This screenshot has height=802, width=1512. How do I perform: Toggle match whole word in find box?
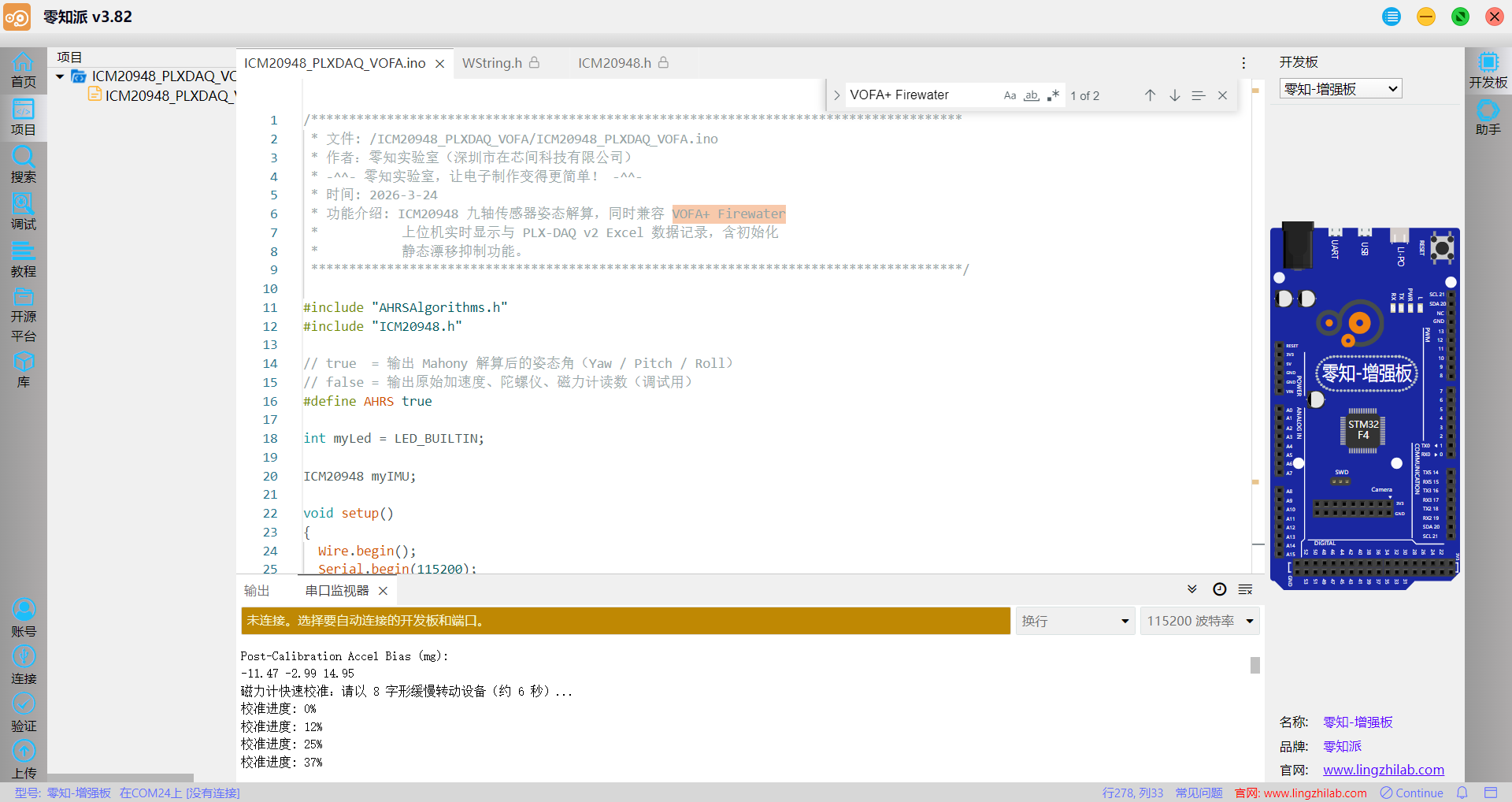(x=1031, y=95)
